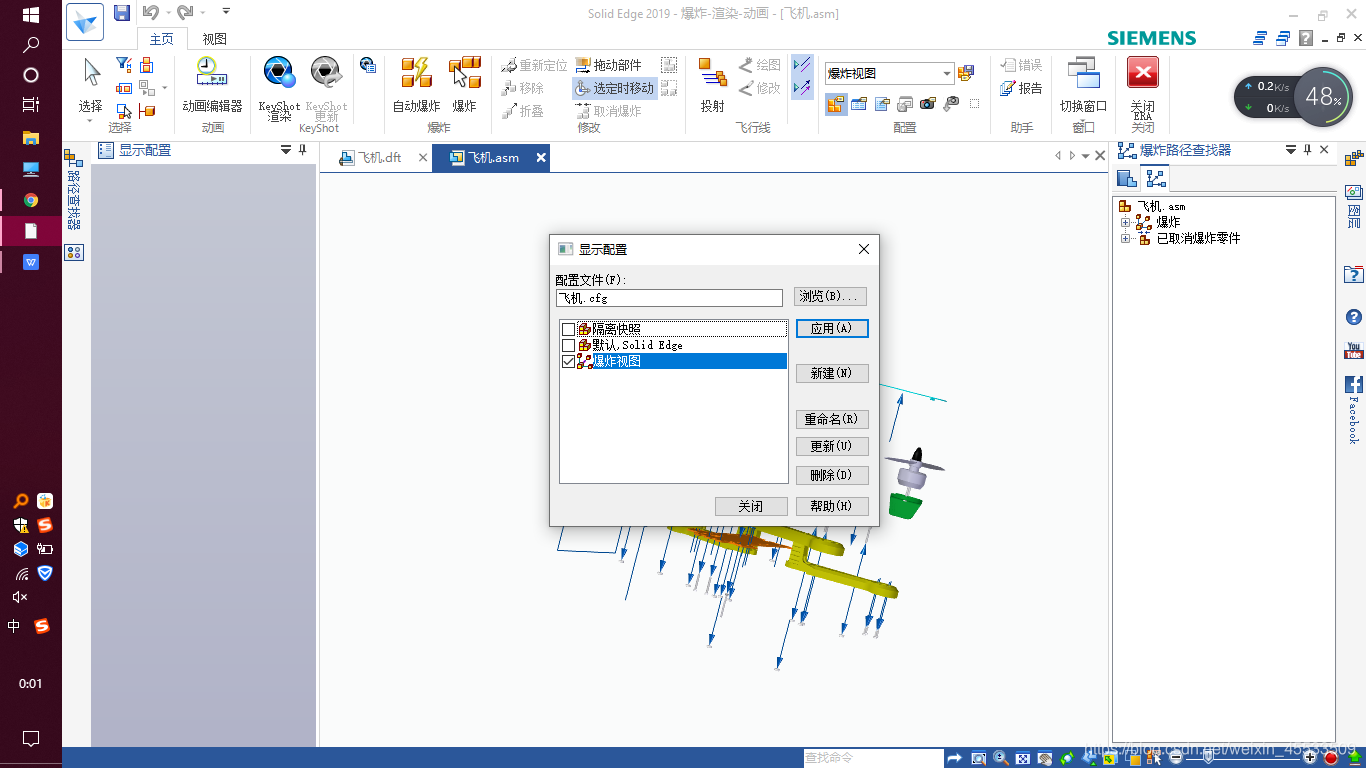Screen dimensions: 1366x768
Task: Click the display configurations icon beside dropdown
Action: coord(966,74)
